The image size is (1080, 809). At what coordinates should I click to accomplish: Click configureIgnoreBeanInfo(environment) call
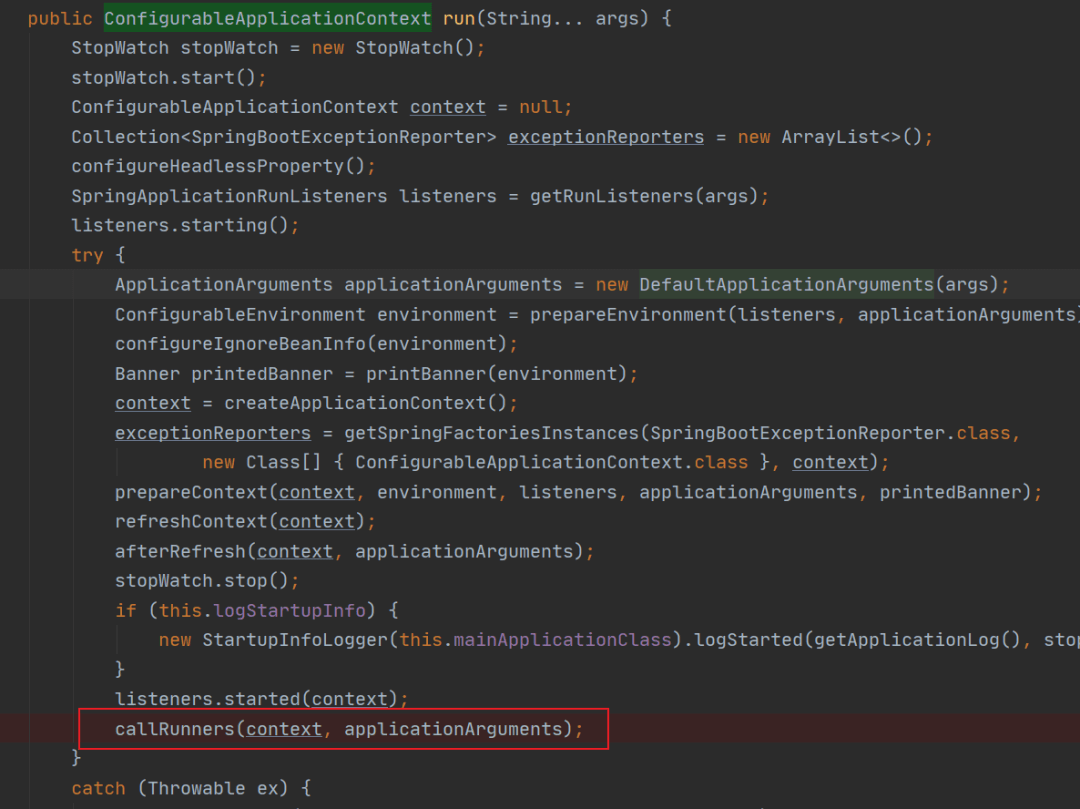(x=311, y=344)
